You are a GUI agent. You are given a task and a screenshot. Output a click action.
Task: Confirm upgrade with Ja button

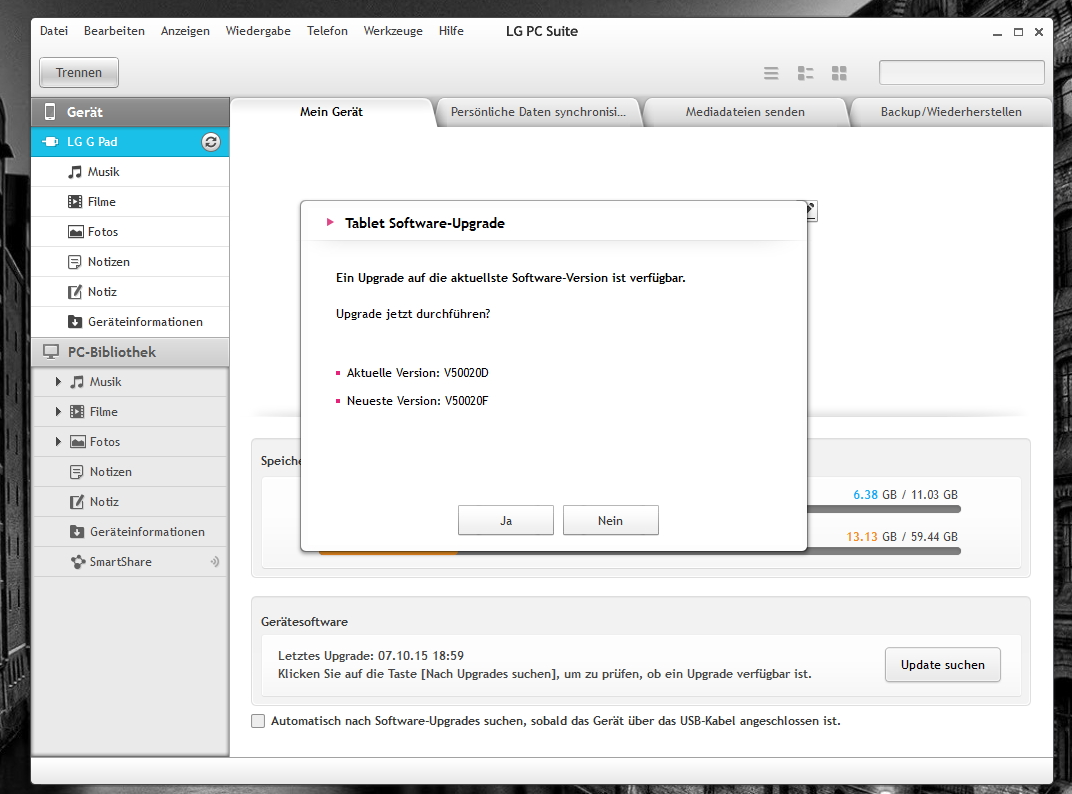(x=506, y=520)
